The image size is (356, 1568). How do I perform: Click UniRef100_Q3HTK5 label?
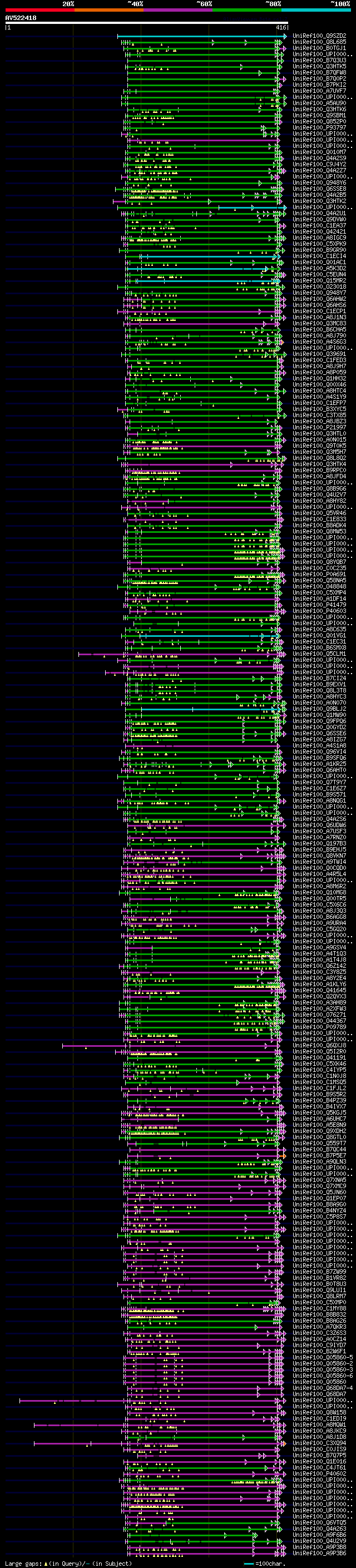(319, 67)
